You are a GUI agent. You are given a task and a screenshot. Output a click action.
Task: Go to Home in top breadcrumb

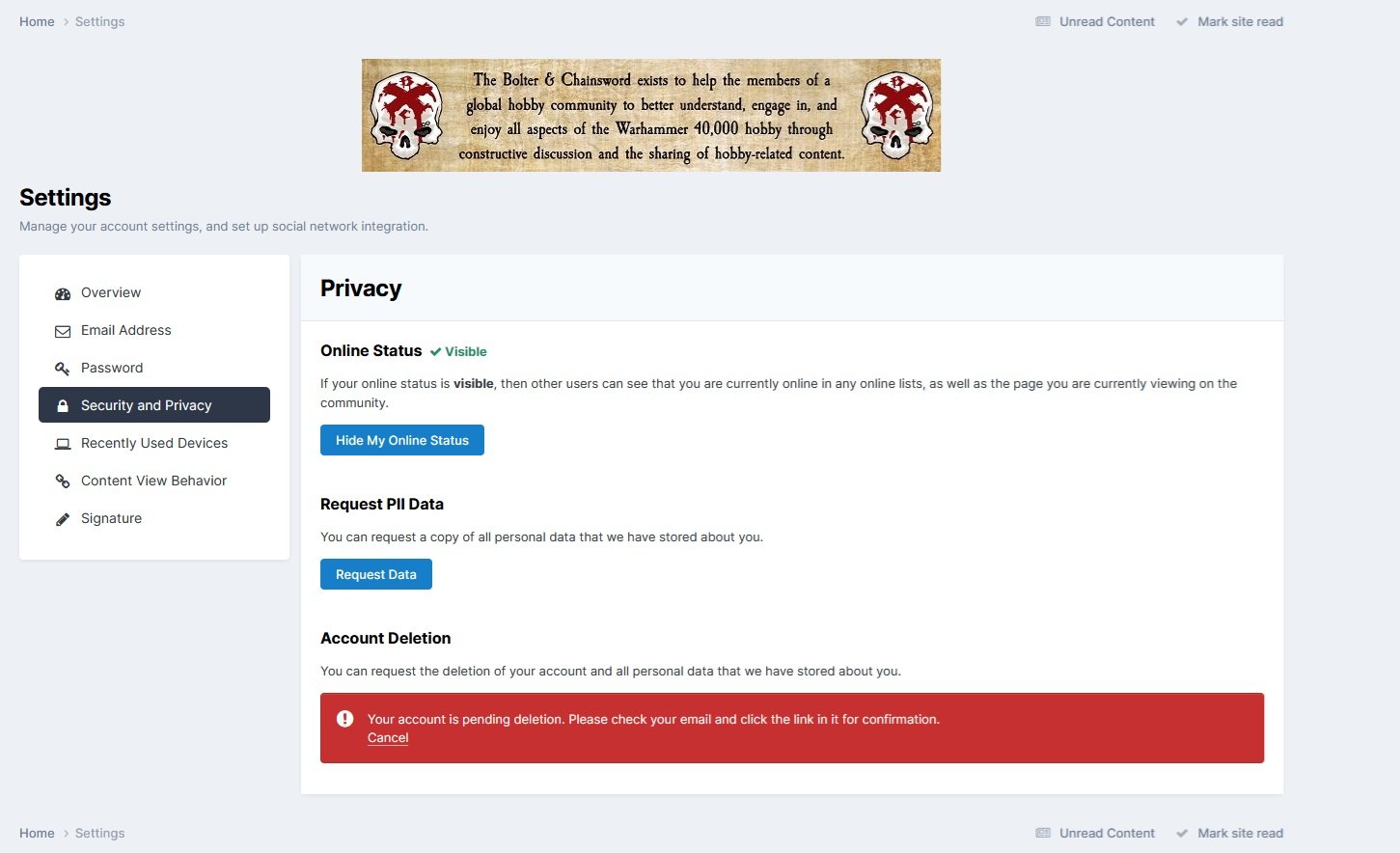tap(37, 21)
